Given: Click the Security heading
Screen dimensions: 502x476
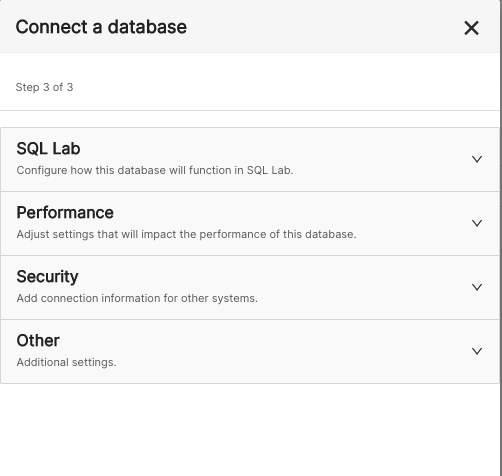Looking at the screenshot, I should tap(47, 277).
